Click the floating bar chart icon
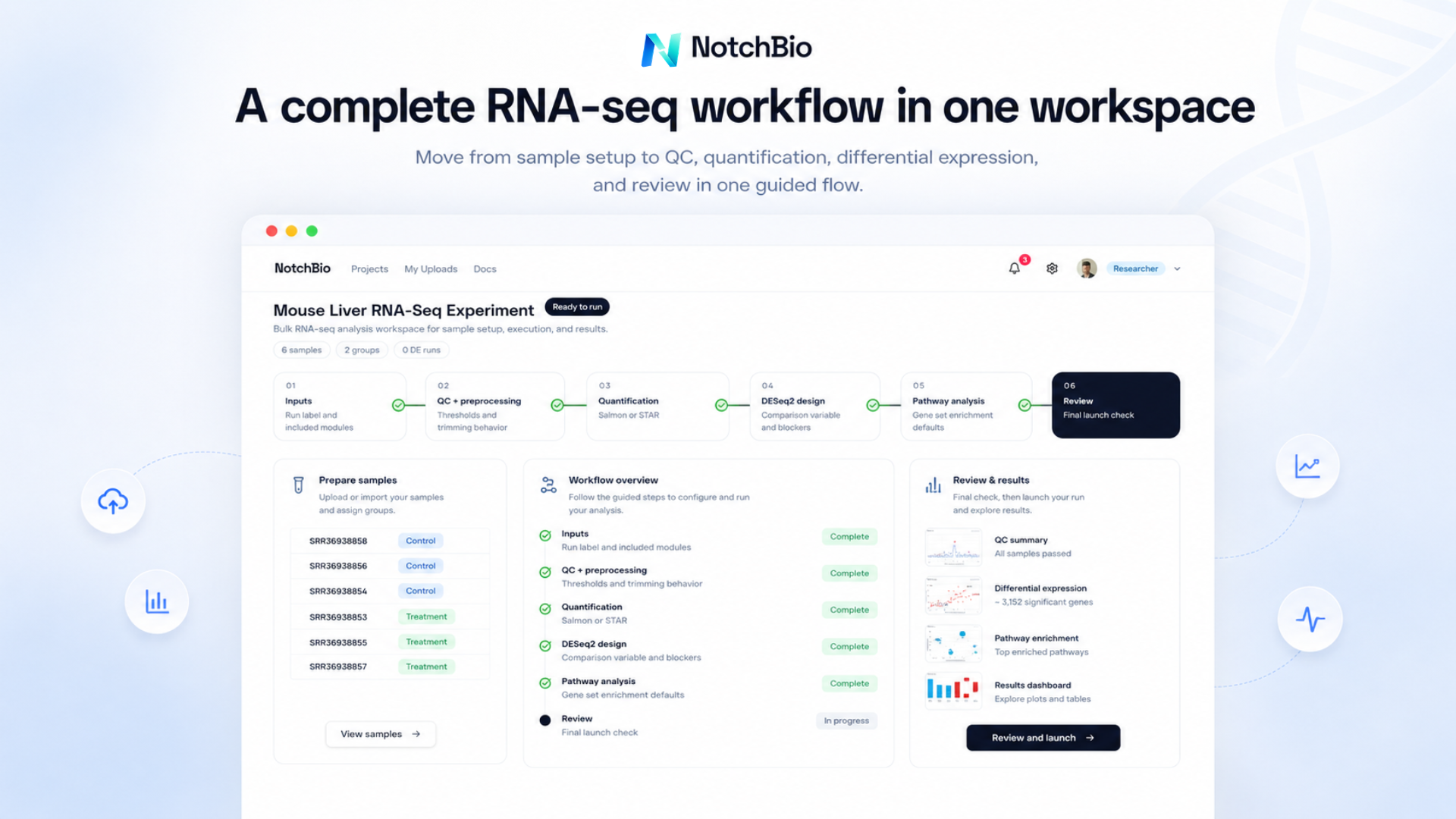1456x819 pixels. click(x=157, y=601)
